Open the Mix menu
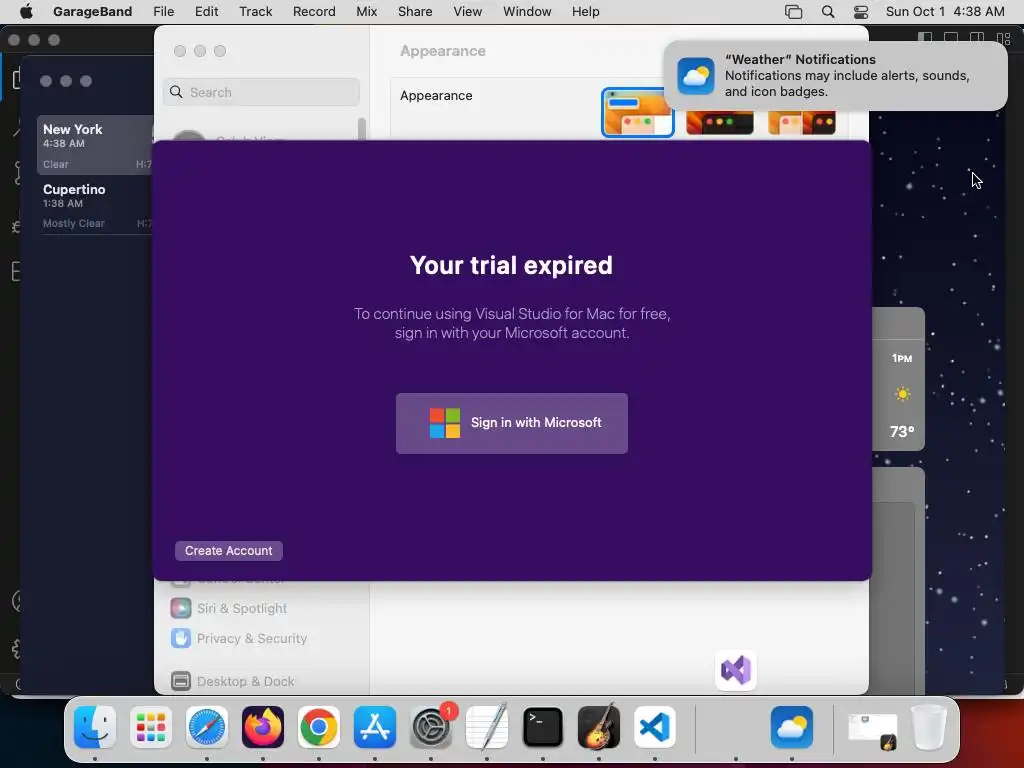This screenshot has height=768, width=1024. (x=366, y=11)
